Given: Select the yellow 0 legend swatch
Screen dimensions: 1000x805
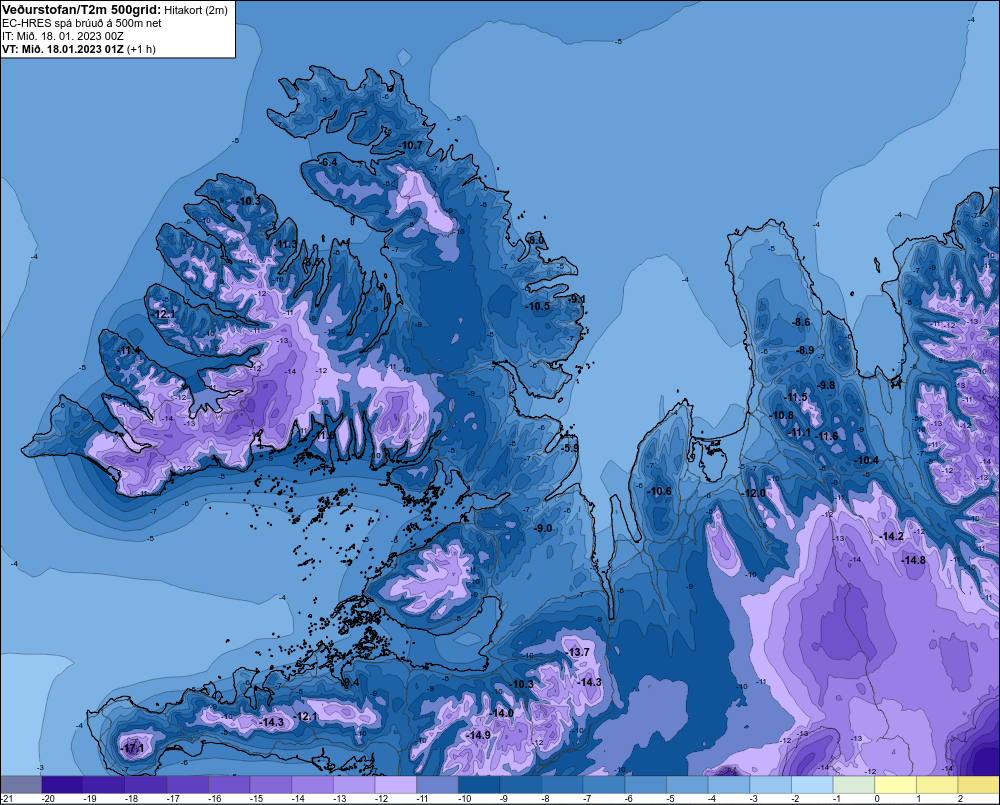Looking at the screenshot, I should coord(895,784).
